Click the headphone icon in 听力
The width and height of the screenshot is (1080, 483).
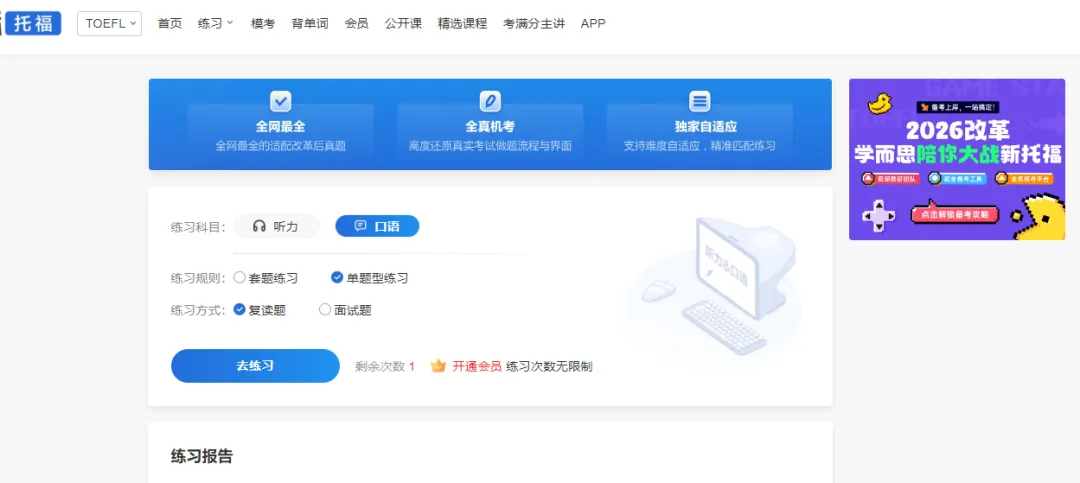click(259, 226)
